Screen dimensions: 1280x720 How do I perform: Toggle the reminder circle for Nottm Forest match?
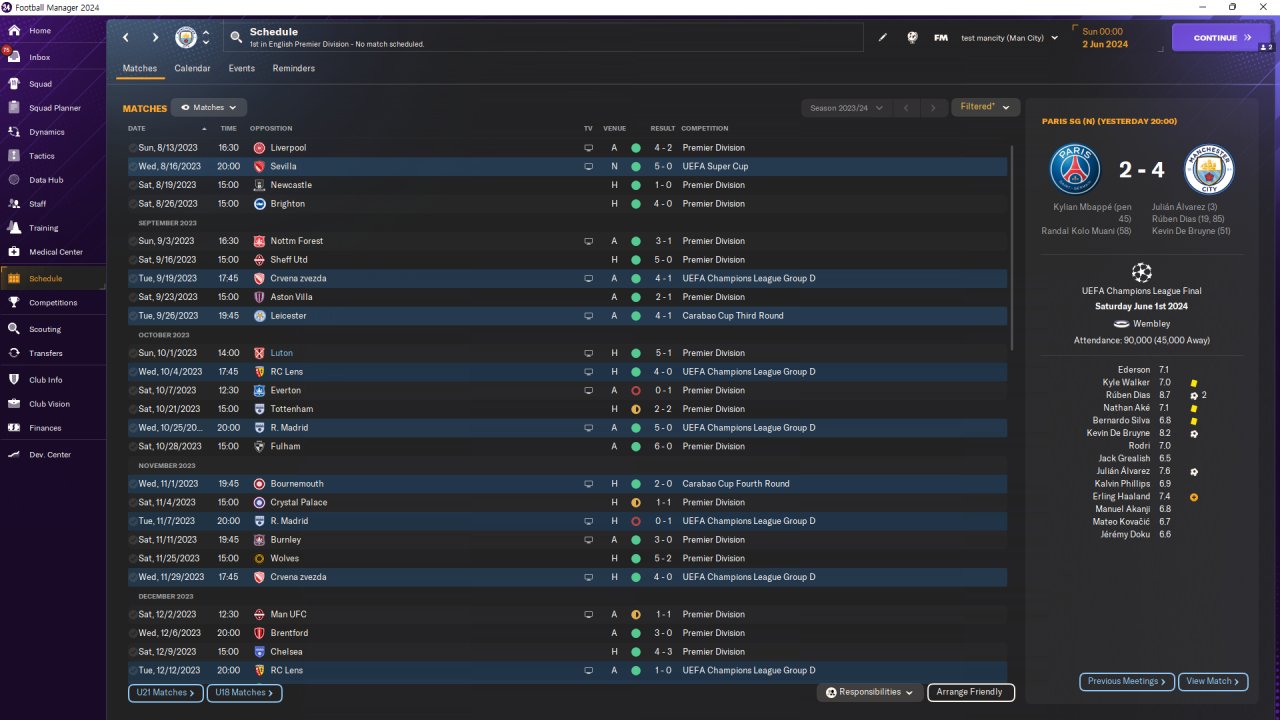click(133, 241)
